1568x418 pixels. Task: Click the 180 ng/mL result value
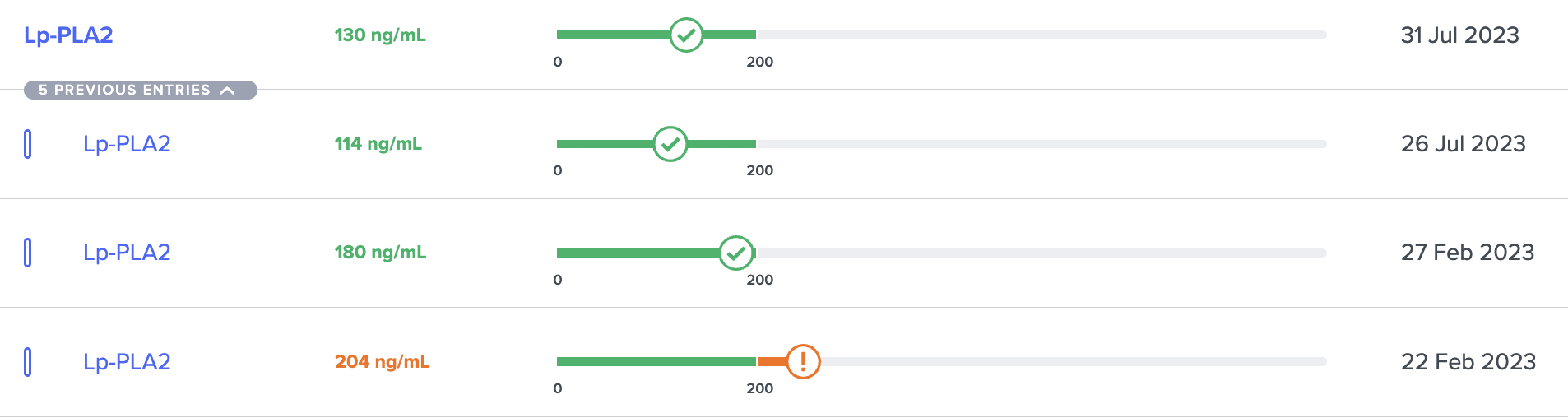tap(380, 253)
